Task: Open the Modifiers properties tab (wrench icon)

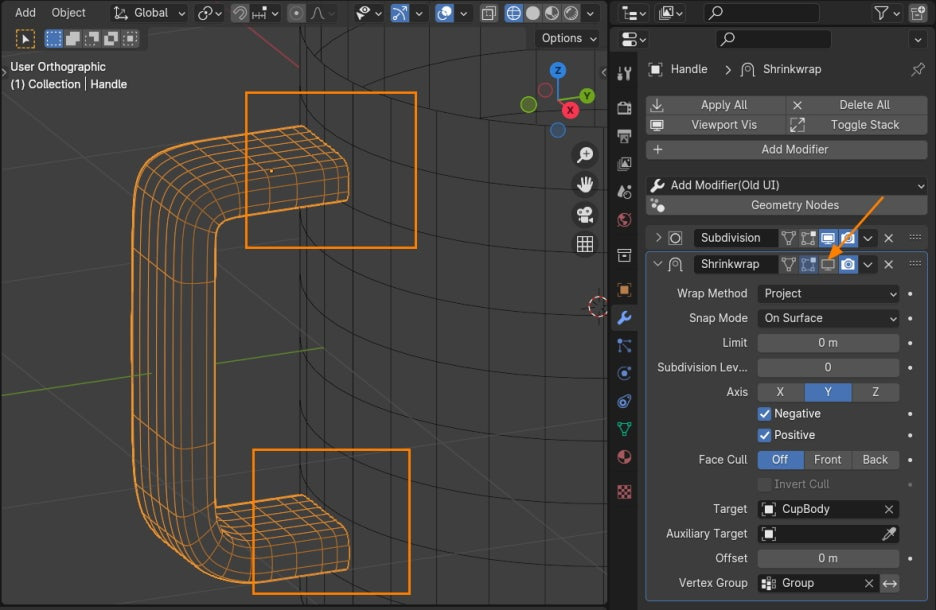Action: [624, 318]
